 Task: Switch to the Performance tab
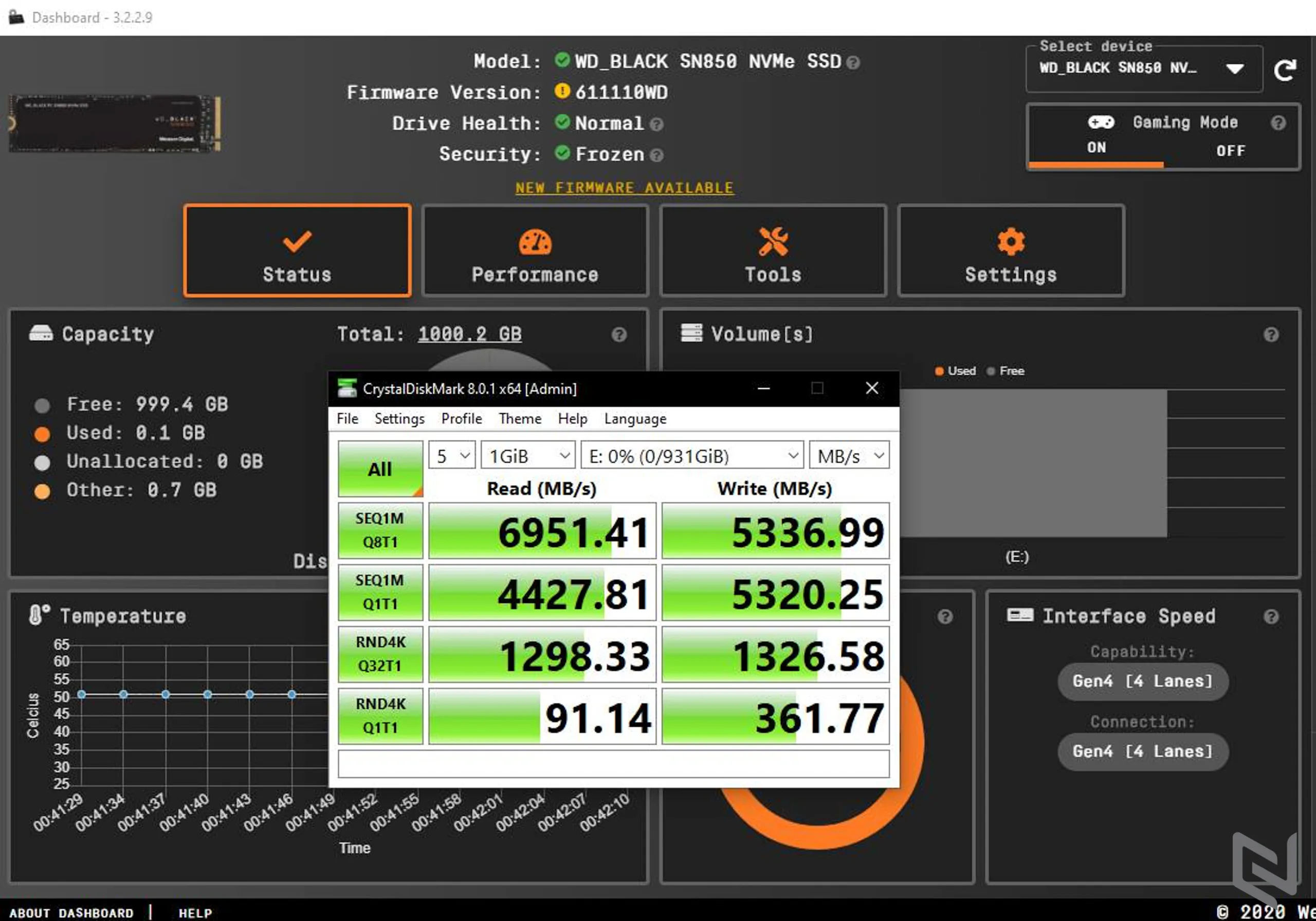535,251
